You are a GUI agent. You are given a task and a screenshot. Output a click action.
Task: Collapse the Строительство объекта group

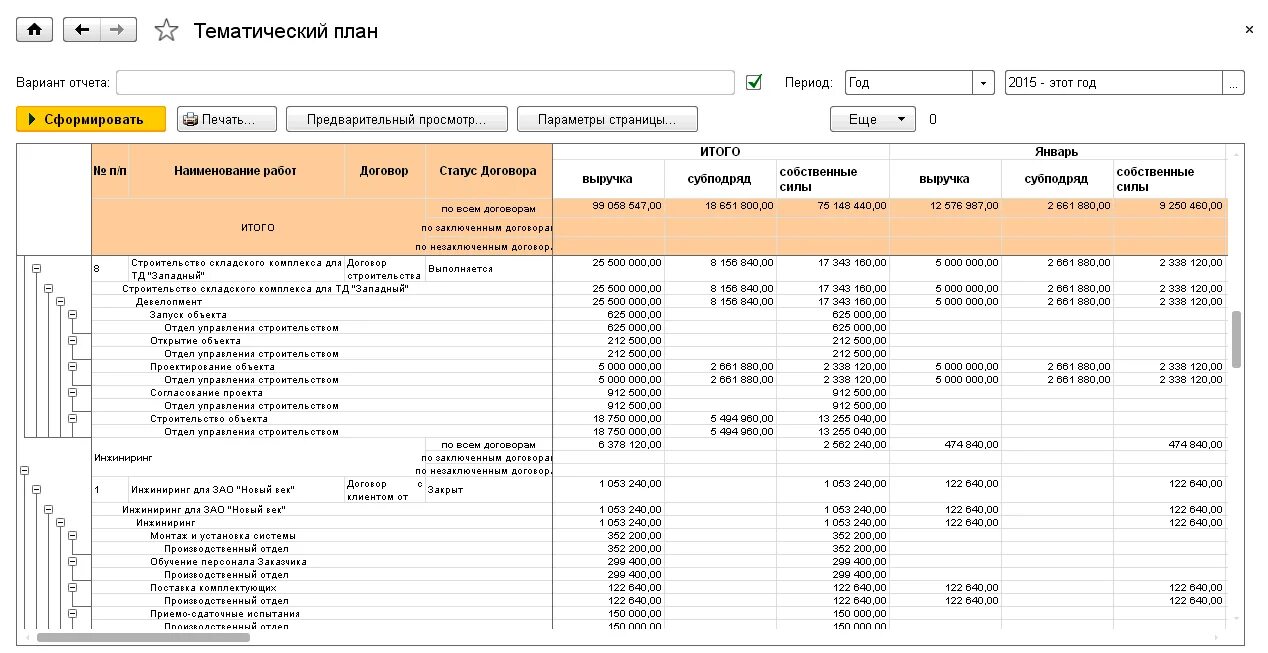(x=73, y=419)
